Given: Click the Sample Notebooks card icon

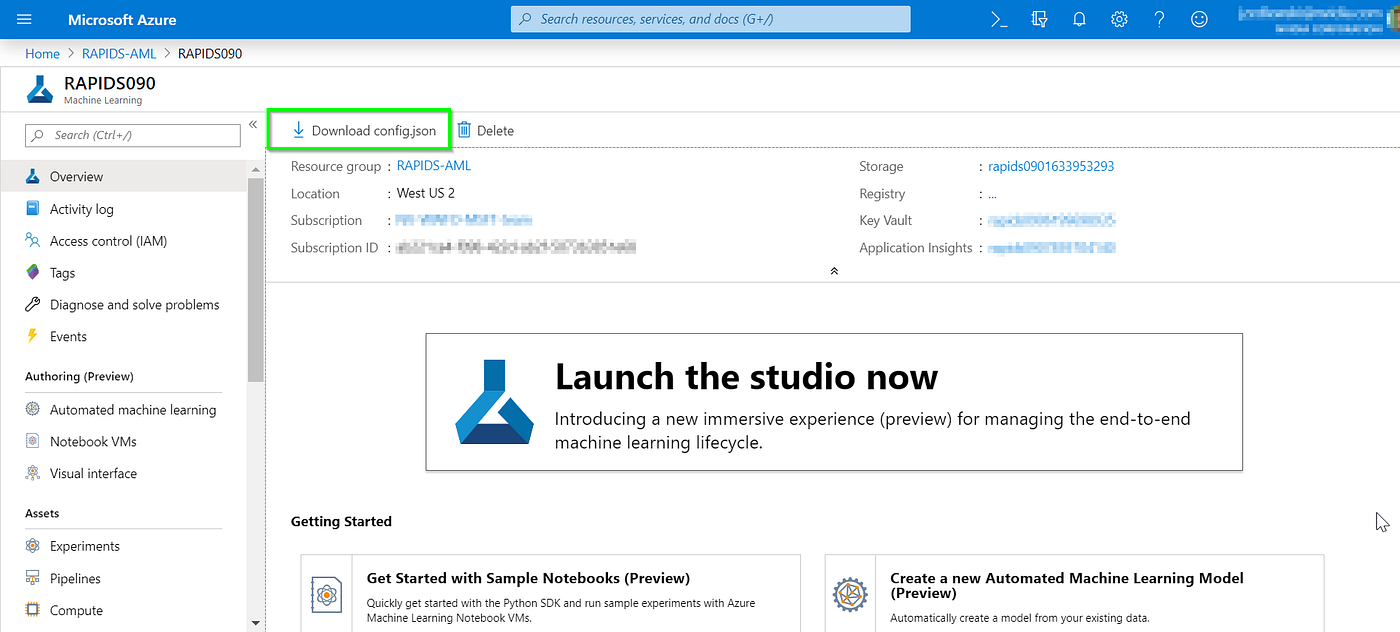Looking at the screenshot, I should (326, 596).
